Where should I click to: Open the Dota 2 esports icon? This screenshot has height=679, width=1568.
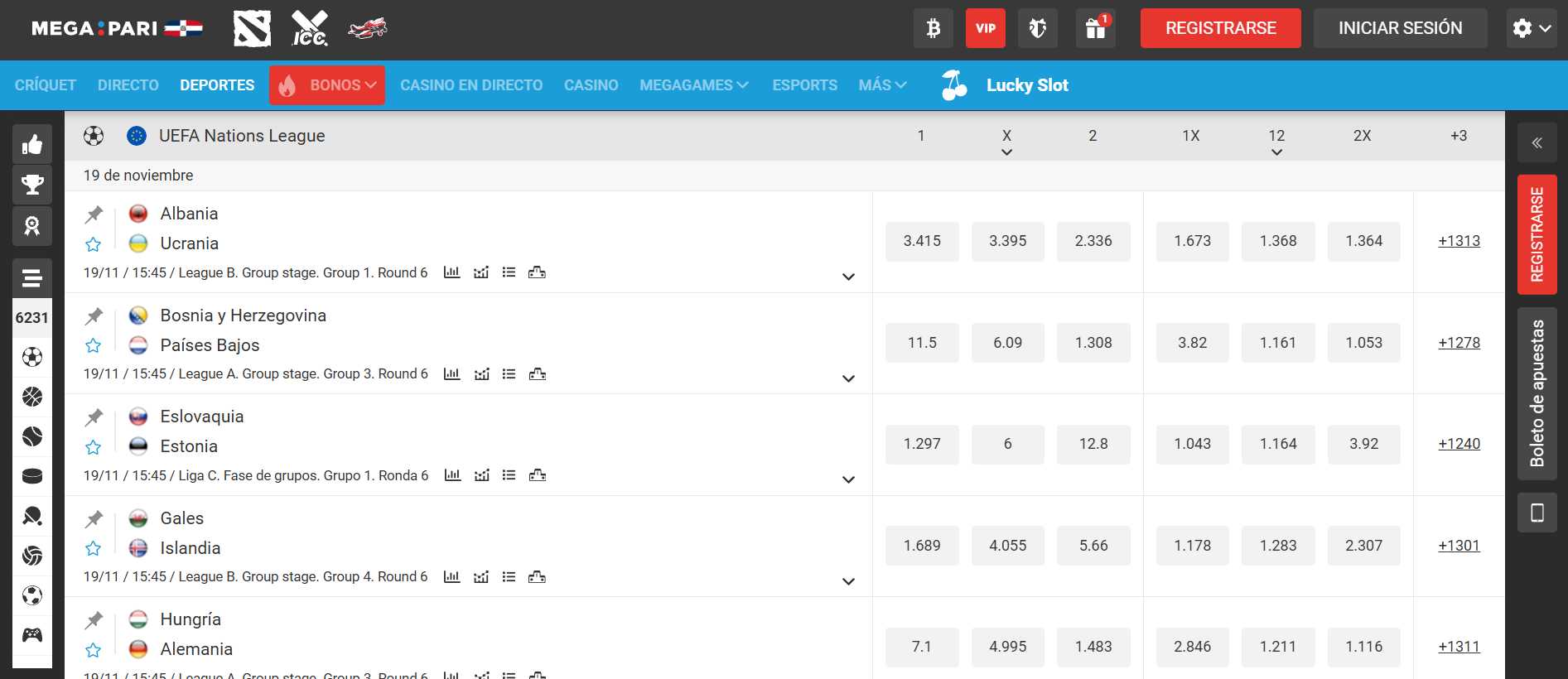pyautogui.click(x=252, y=28)
